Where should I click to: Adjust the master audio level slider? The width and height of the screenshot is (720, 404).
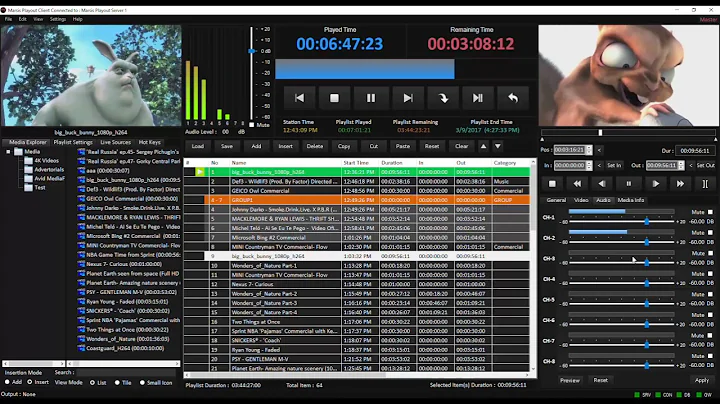[x=252, y=51]
